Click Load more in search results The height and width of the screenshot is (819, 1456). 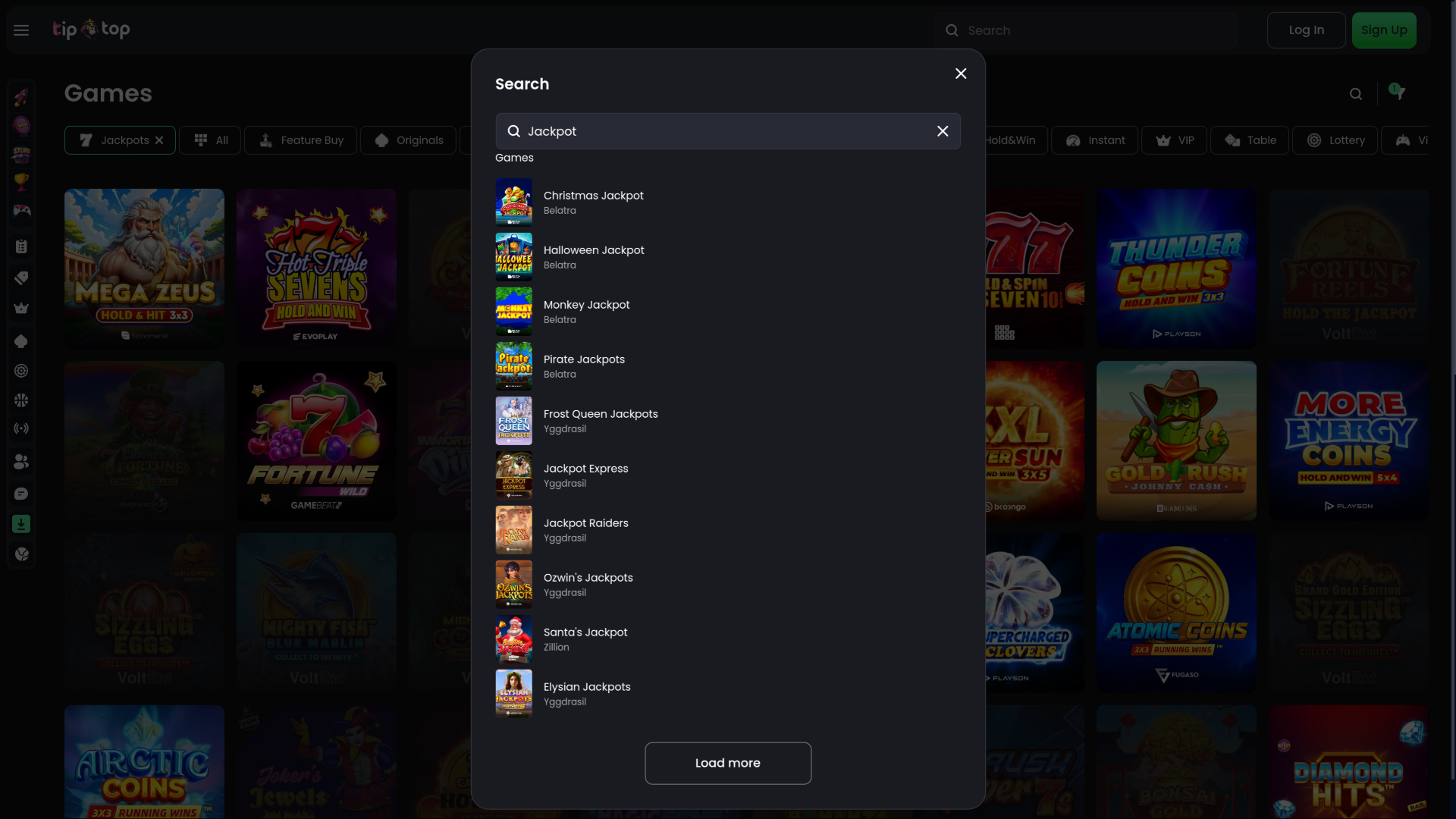click(728, 763)
